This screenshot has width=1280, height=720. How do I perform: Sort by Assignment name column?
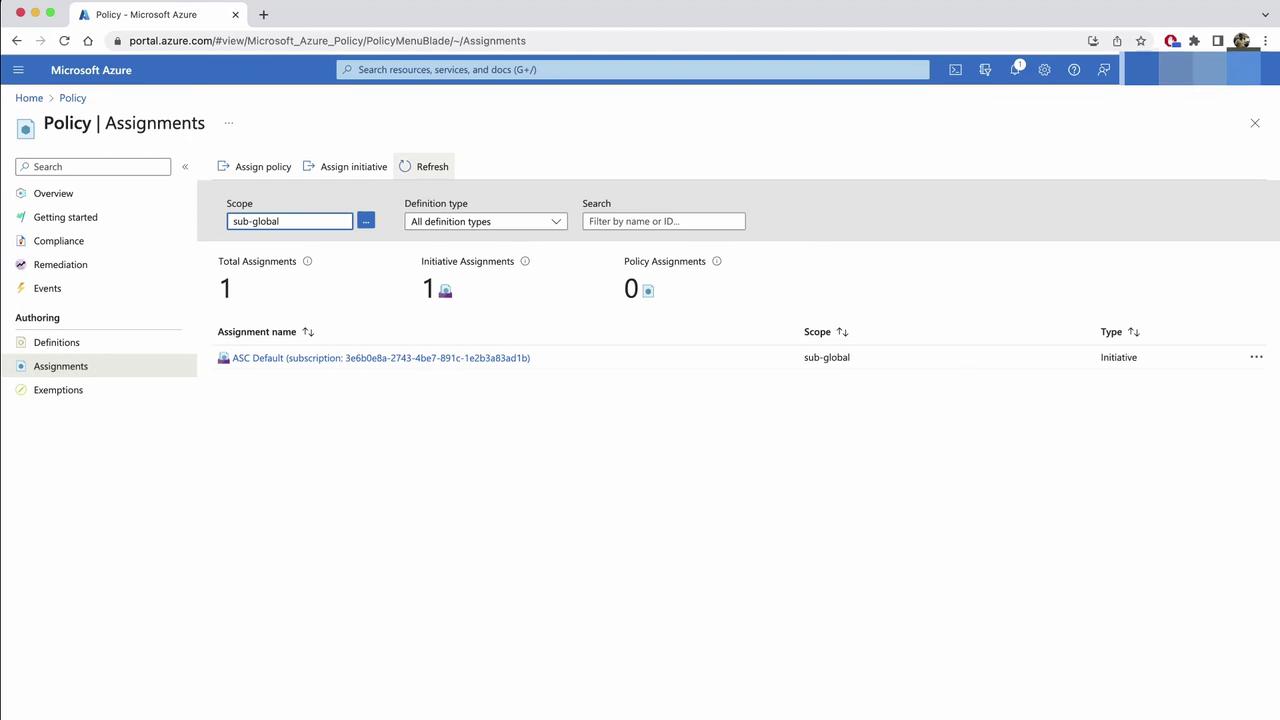pos(266,332)
